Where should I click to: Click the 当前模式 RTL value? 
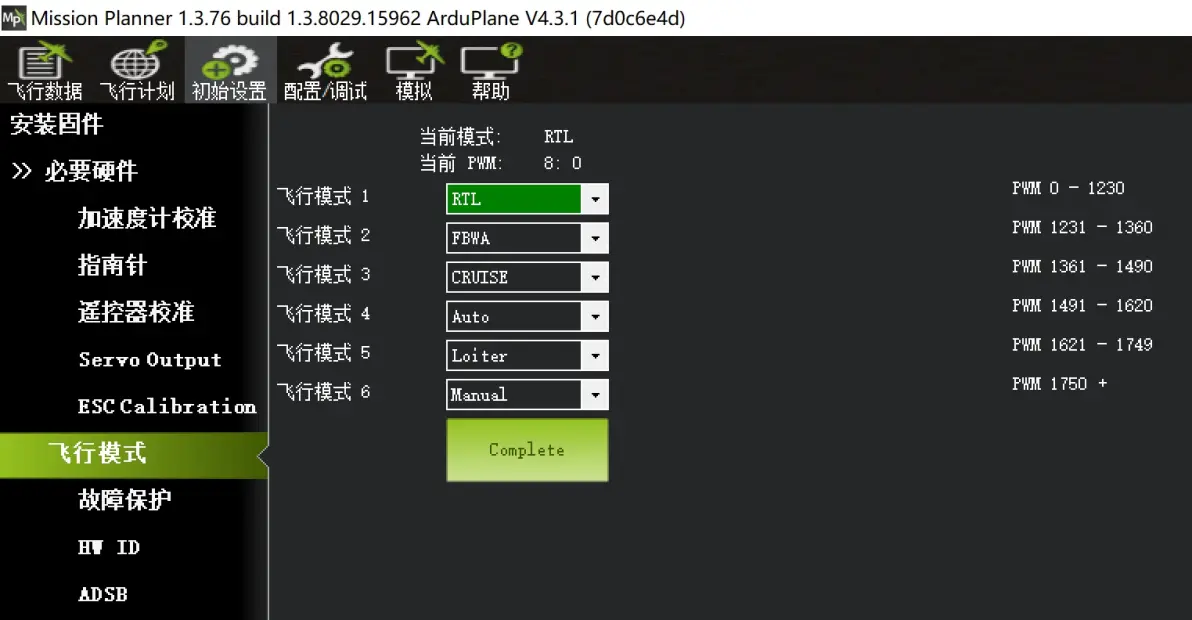[558, 137]
